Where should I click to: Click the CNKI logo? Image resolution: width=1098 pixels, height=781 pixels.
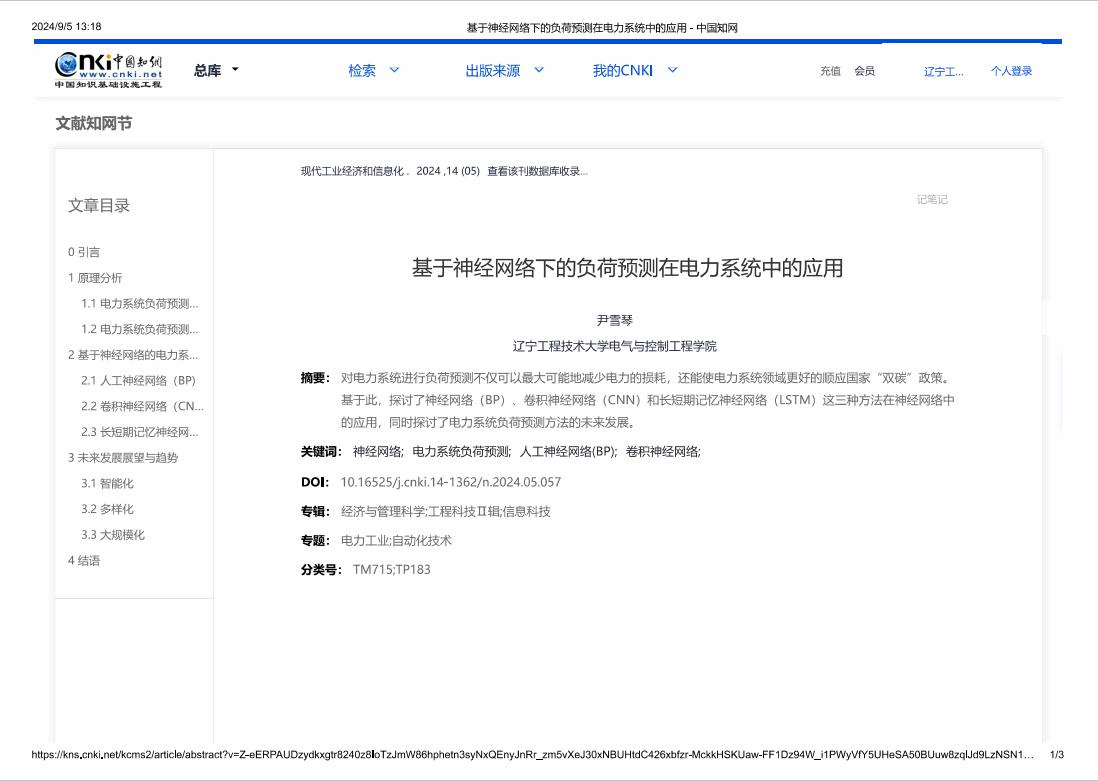point(108,70)
